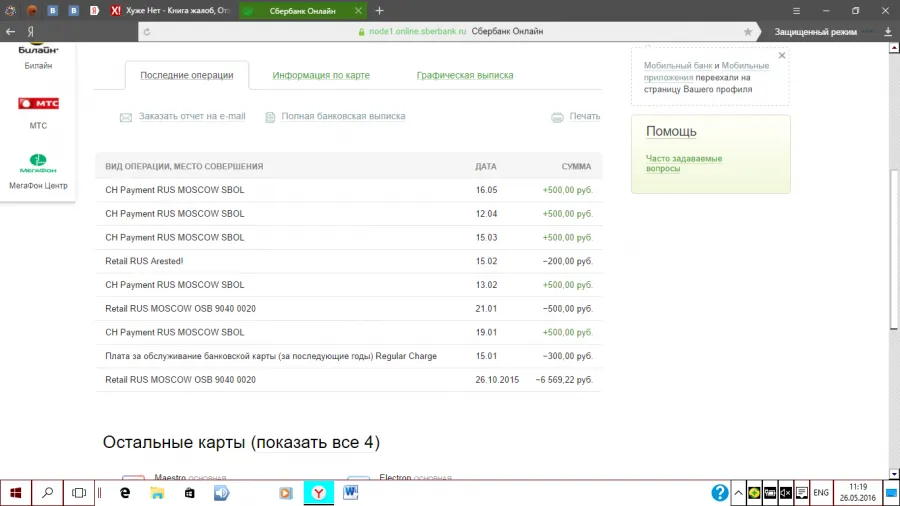Viewport: 900px width, 506px height.
Task: Reload the page with the refresh icon
Action: (147, 32)
